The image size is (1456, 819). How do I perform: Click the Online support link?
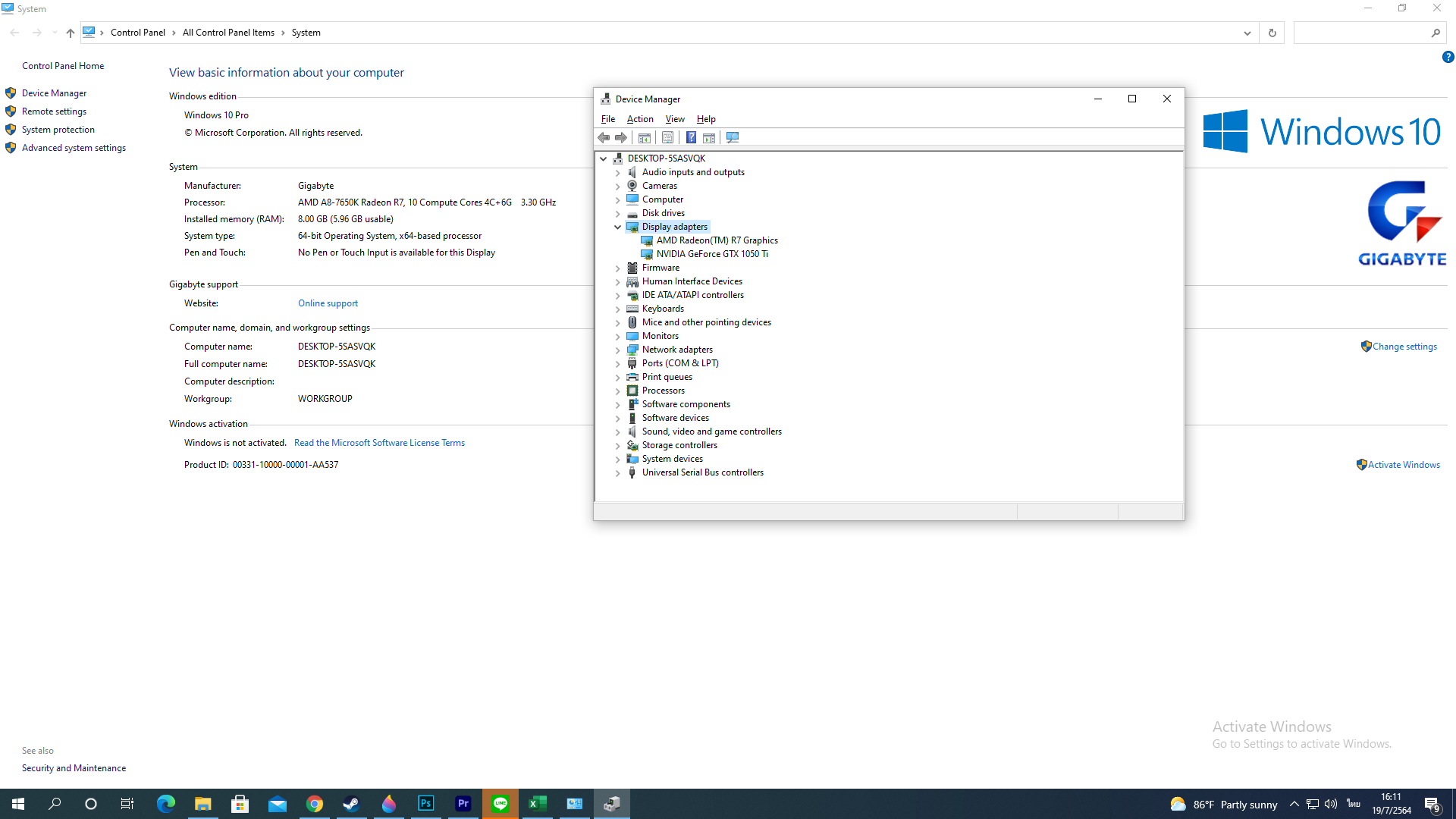click(328, 303)
